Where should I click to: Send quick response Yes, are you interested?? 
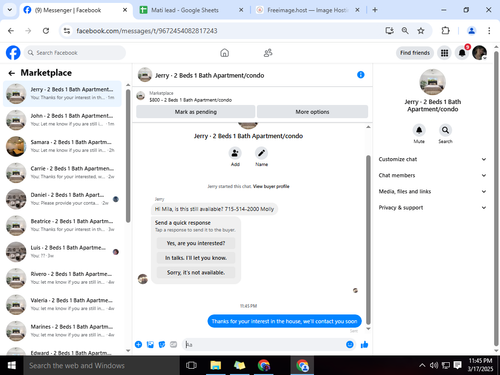196,243
